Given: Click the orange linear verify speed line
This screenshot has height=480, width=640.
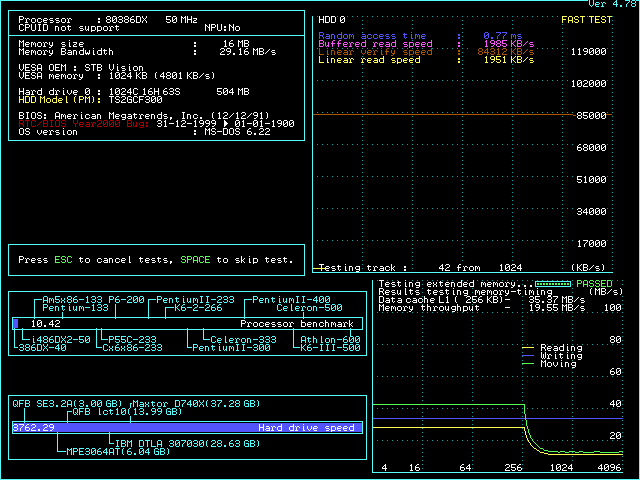Looking at the screenshot, I should [443, 115].
